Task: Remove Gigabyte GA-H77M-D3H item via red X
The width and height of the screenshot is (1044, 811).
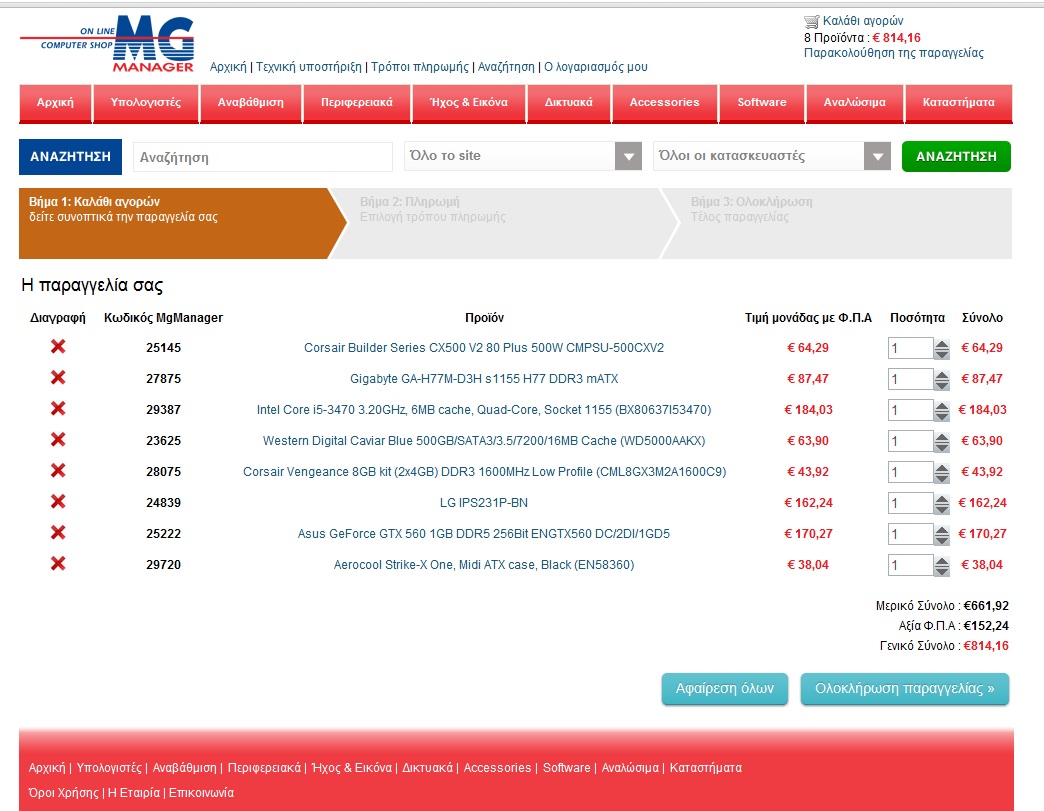Action: 58,378
